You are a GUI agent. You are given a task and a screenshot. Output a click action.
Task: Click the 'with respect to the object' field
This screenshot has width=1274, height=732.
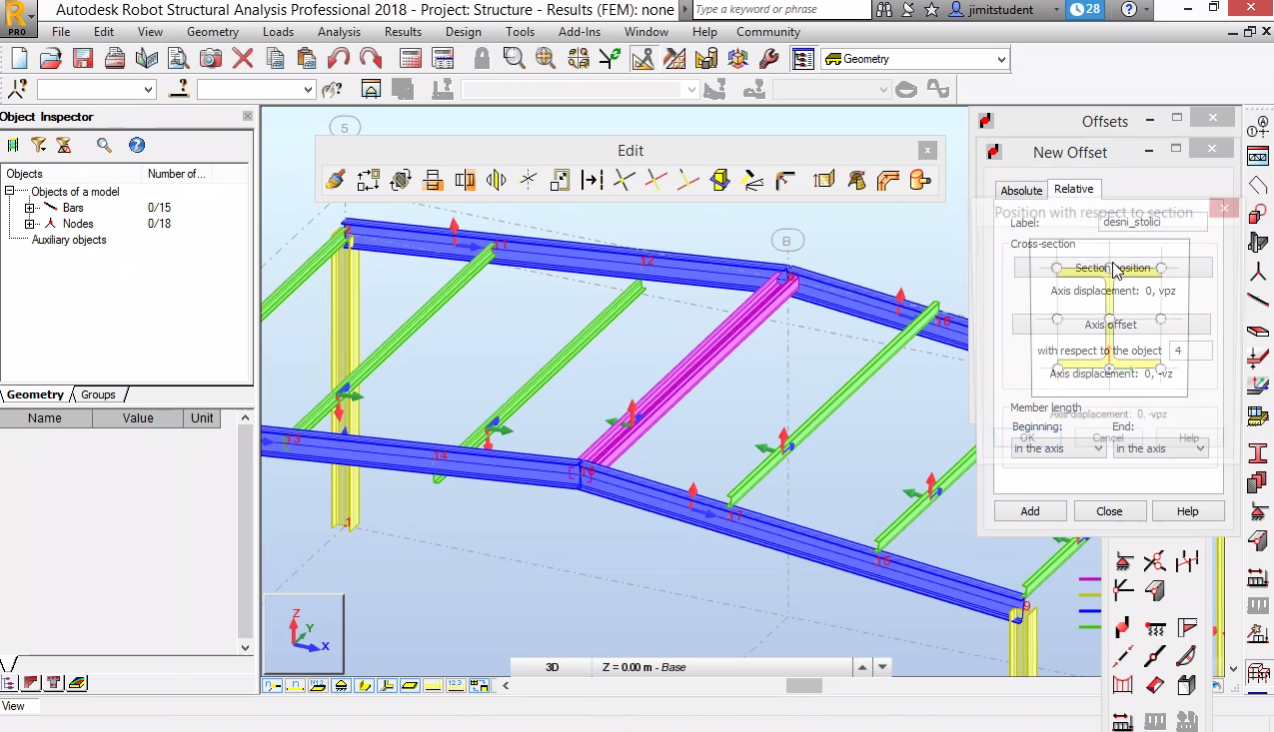(1190, 351)
